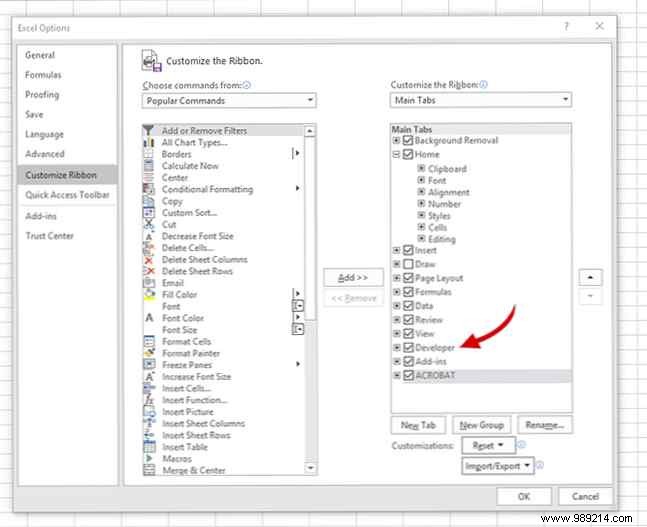Expand the Background Removal node
The image size is (647, 527).
click(x=396, y=140)
